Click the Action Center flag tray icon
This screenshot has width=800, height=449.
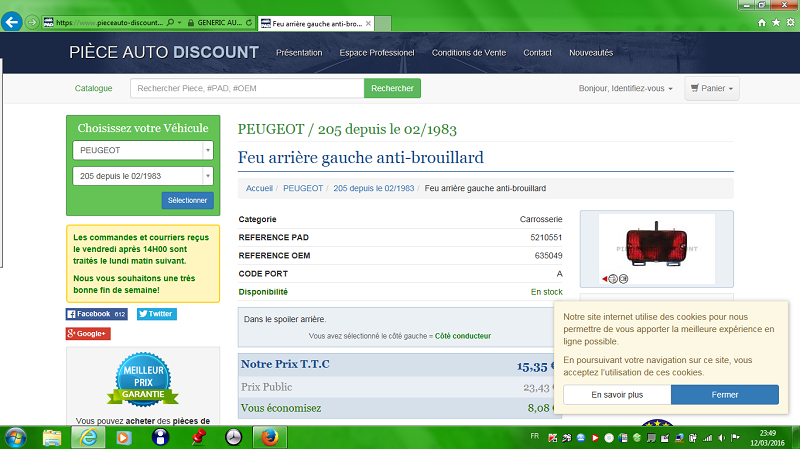tap(735, 438)
